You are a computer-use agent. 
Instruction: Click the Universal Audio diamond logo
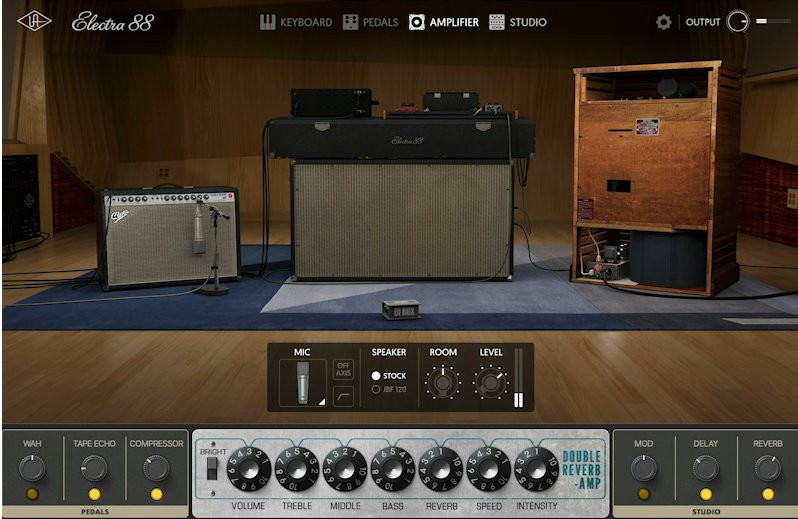pos(34,21)
